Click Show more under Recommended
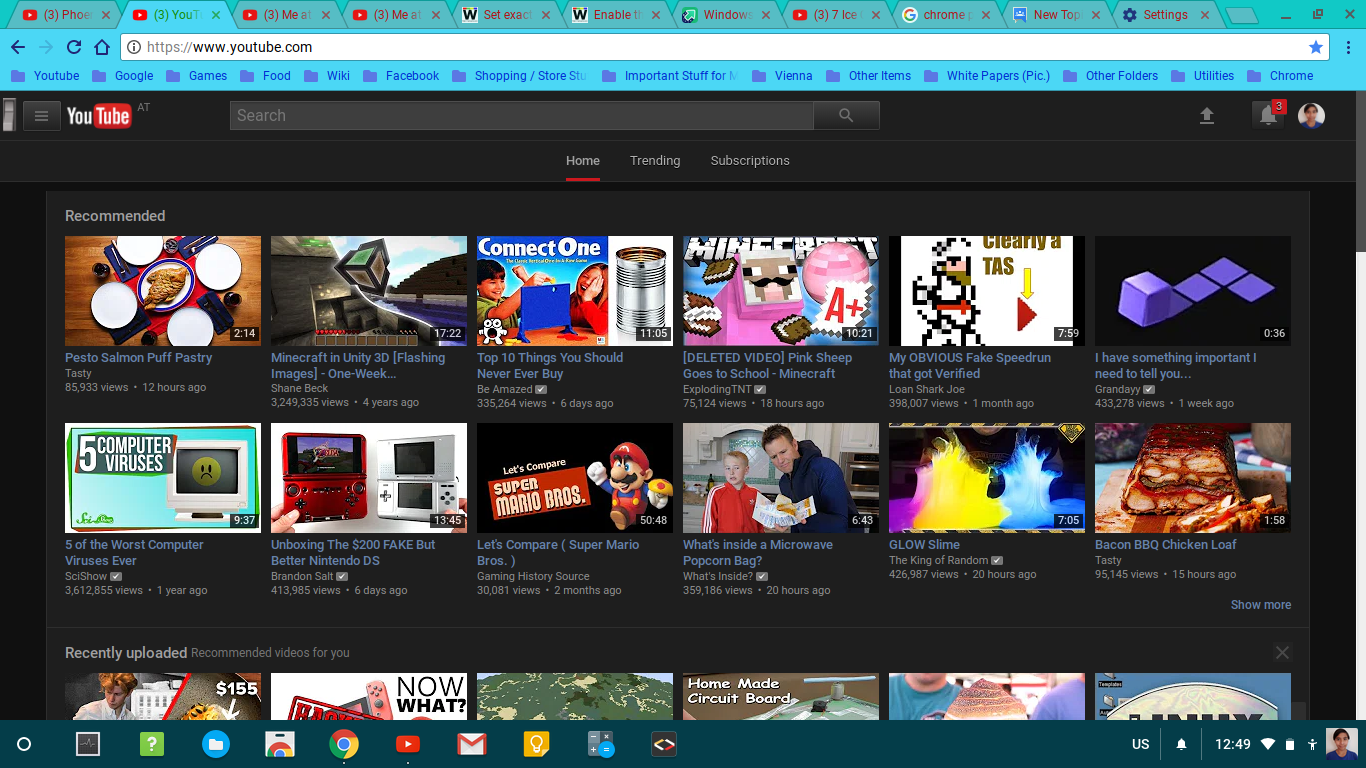1366x768 pixels. [x=1261, y=605]
